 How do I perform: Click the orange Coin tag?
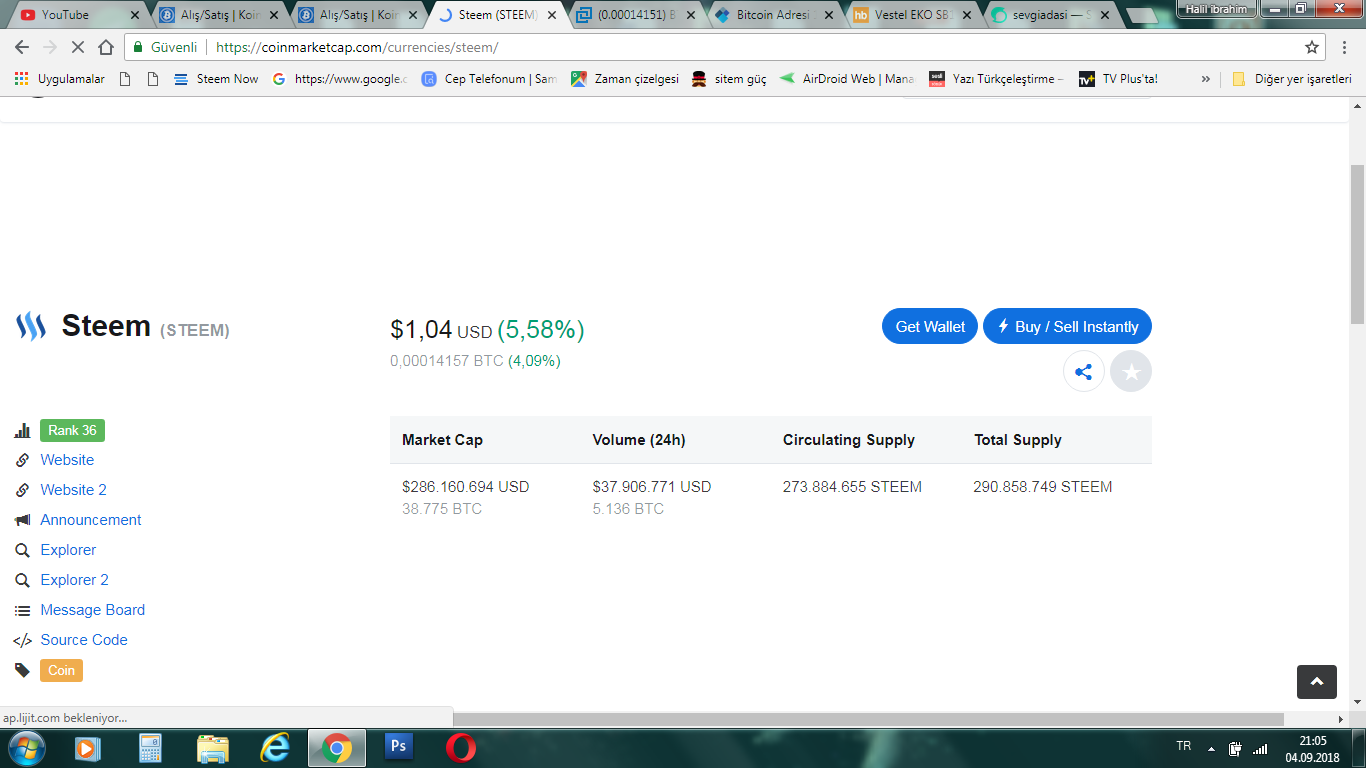point(61,670)
